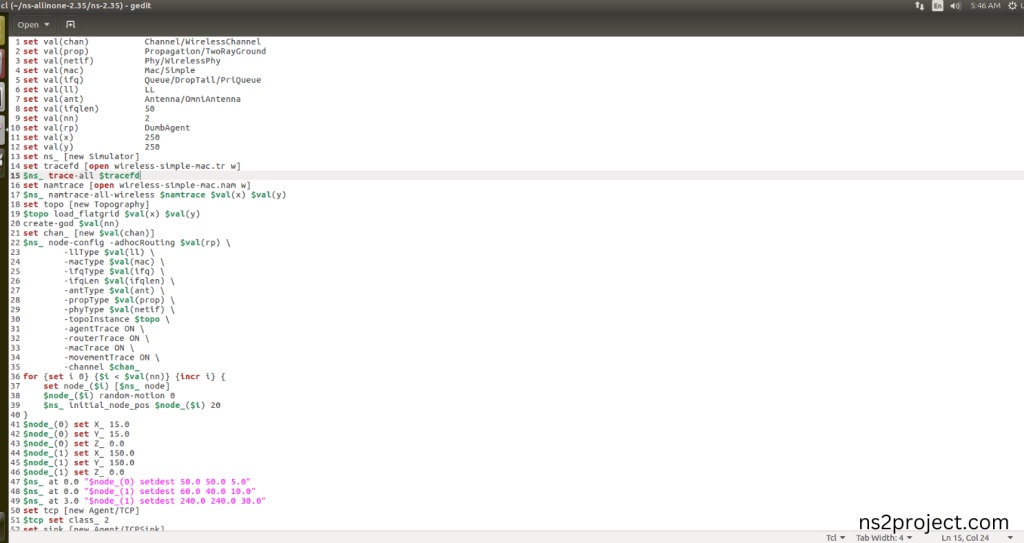1024x543 pixels.
Task: Click the '$topo load_flatgrid' line
Action: pyautogui.click(x=112, y=214)
